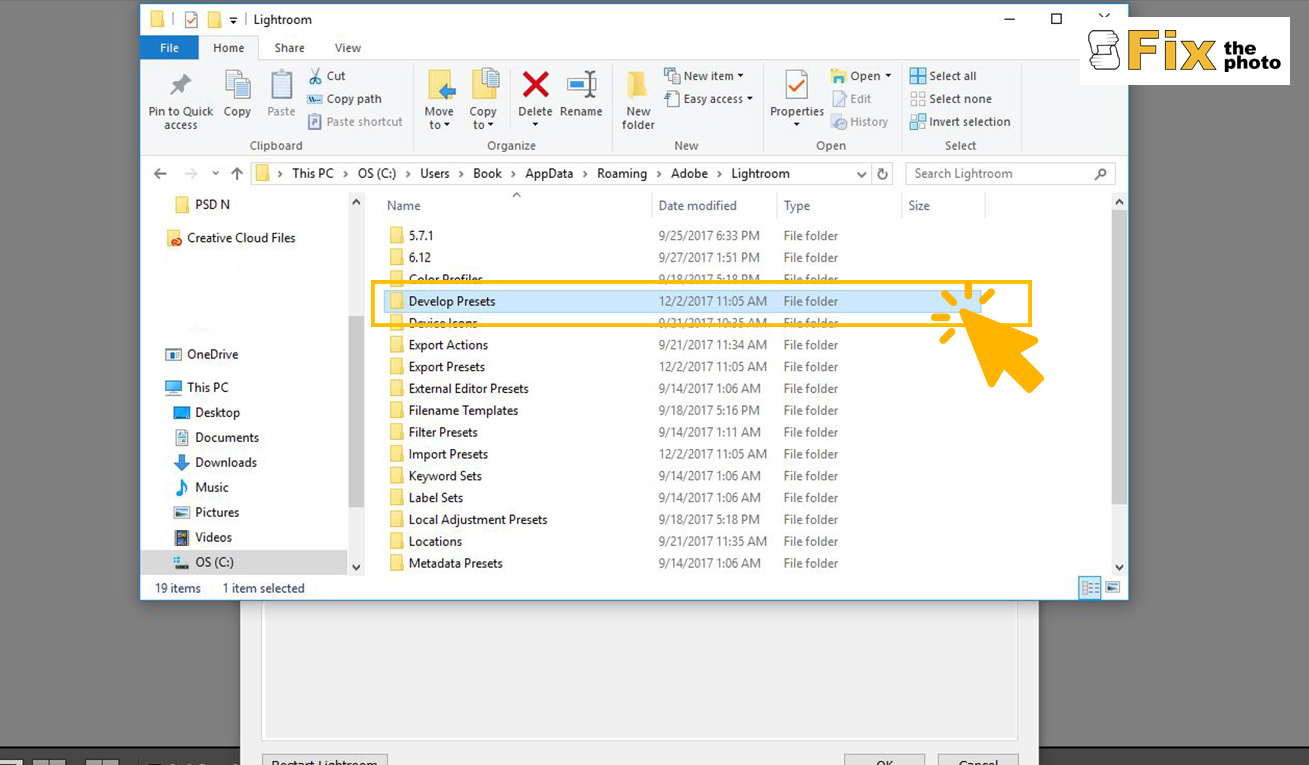Click the Copy ribbon icon

pos(237,85)
